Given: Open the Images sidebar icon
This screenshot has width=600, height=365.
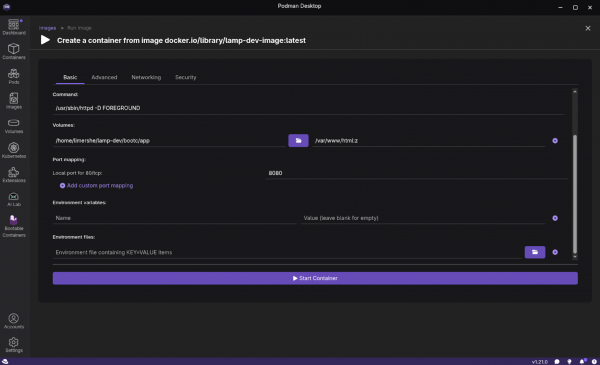Looking at the screenshot, I should 14,101.
